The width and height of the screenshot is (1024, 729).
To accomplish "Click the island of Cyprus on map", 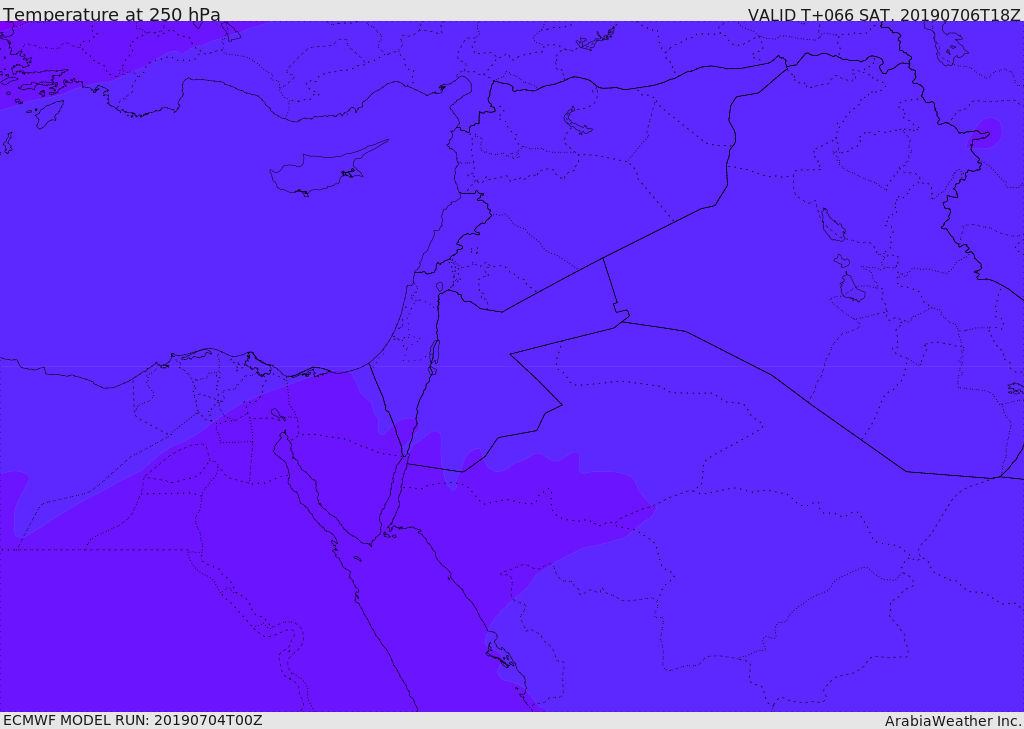I will [327, 168].
